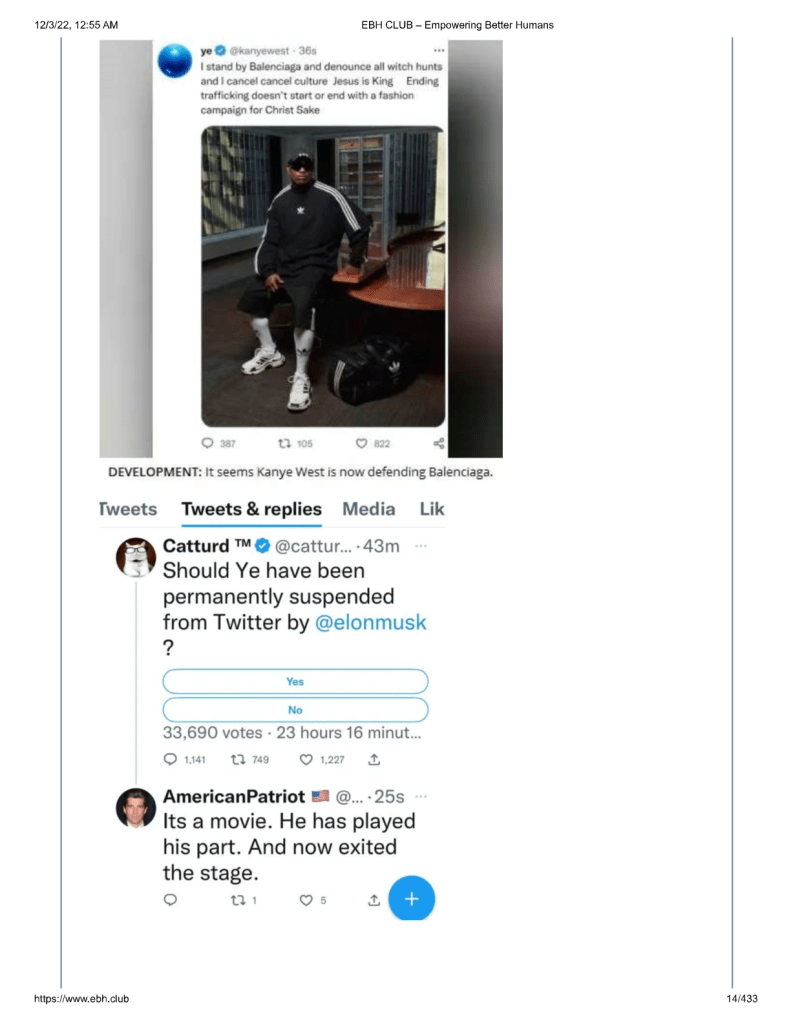Click the blue compose tweet plus button
The width and height of the screenshot is (791, 1023).
pos(412,899)
